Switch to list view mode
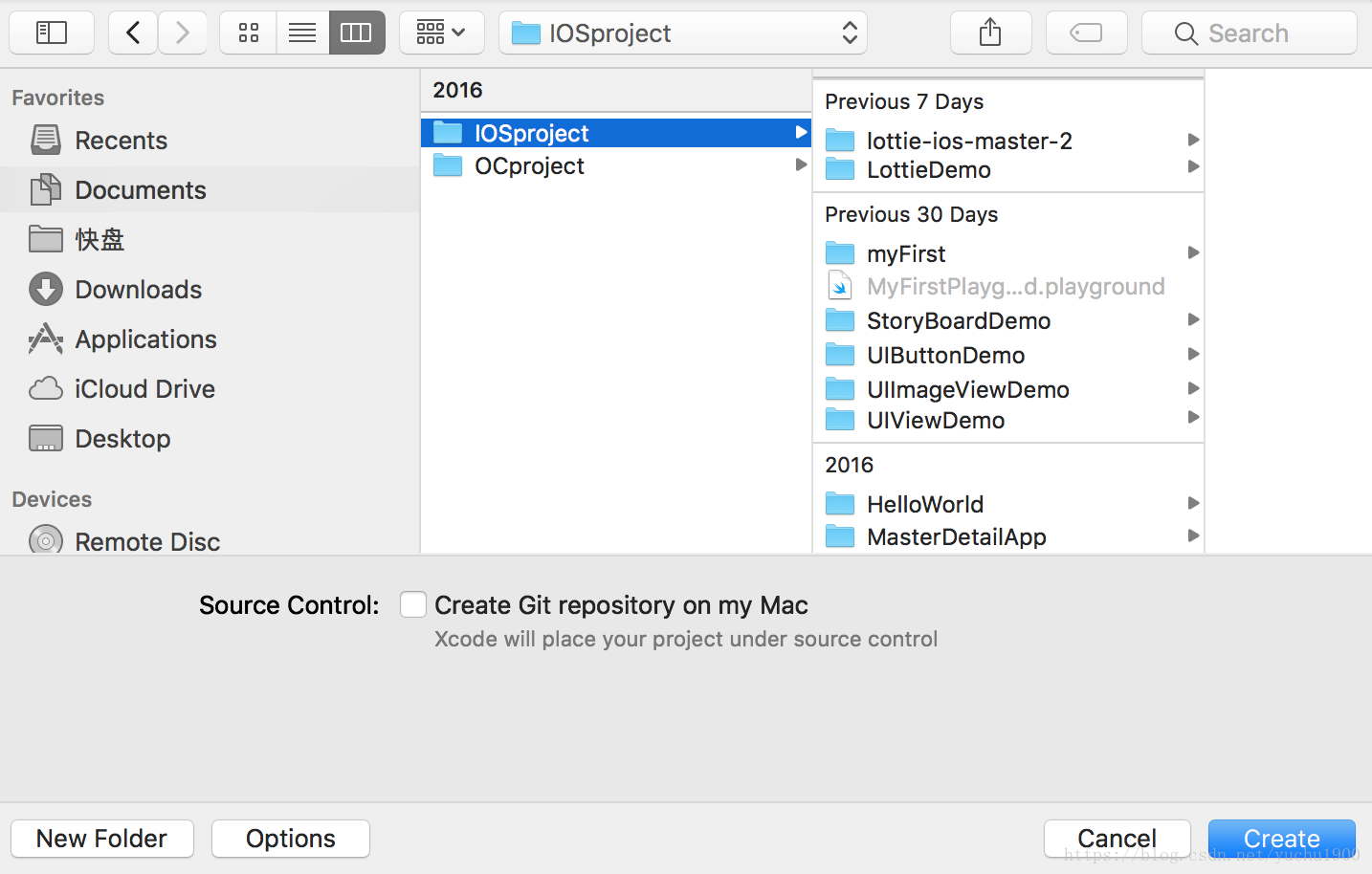 [x=302, y=33]
